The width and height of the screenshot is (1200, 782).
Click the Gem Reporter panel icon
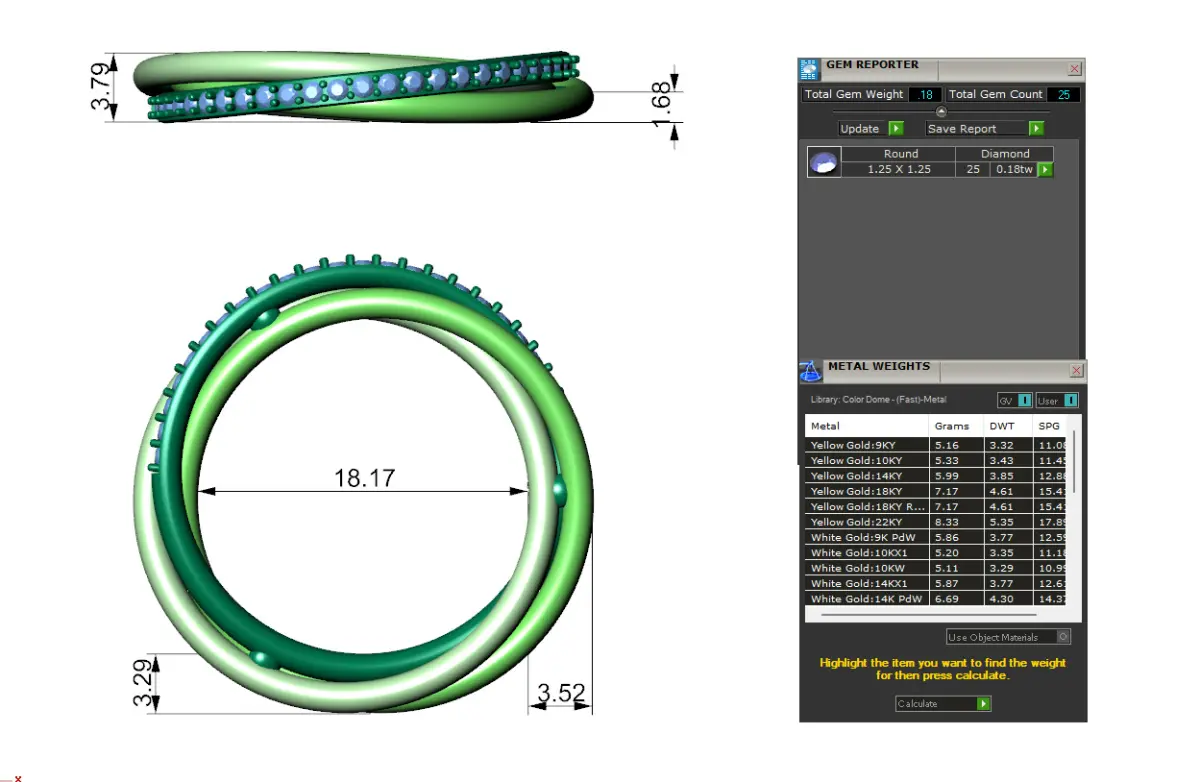point(809,70)
